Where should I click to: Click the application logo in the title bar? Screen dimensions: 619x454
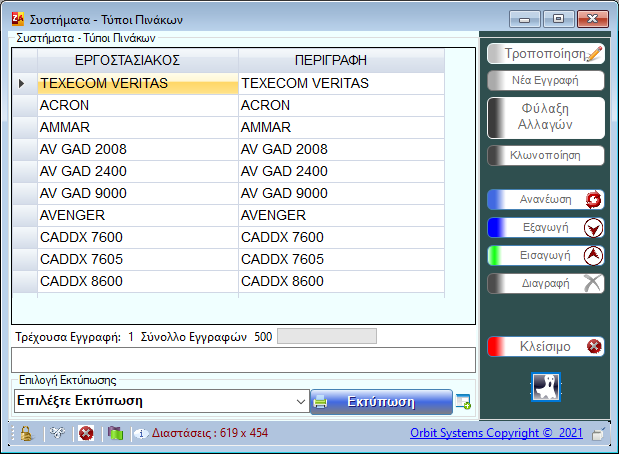pos(18,19)
